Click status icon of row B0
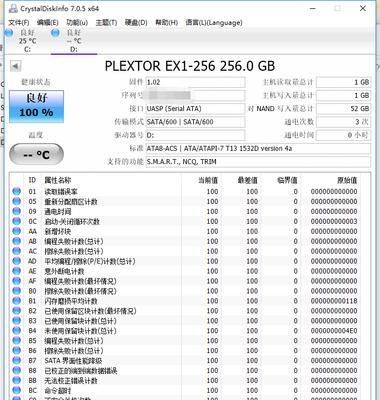 16,291
